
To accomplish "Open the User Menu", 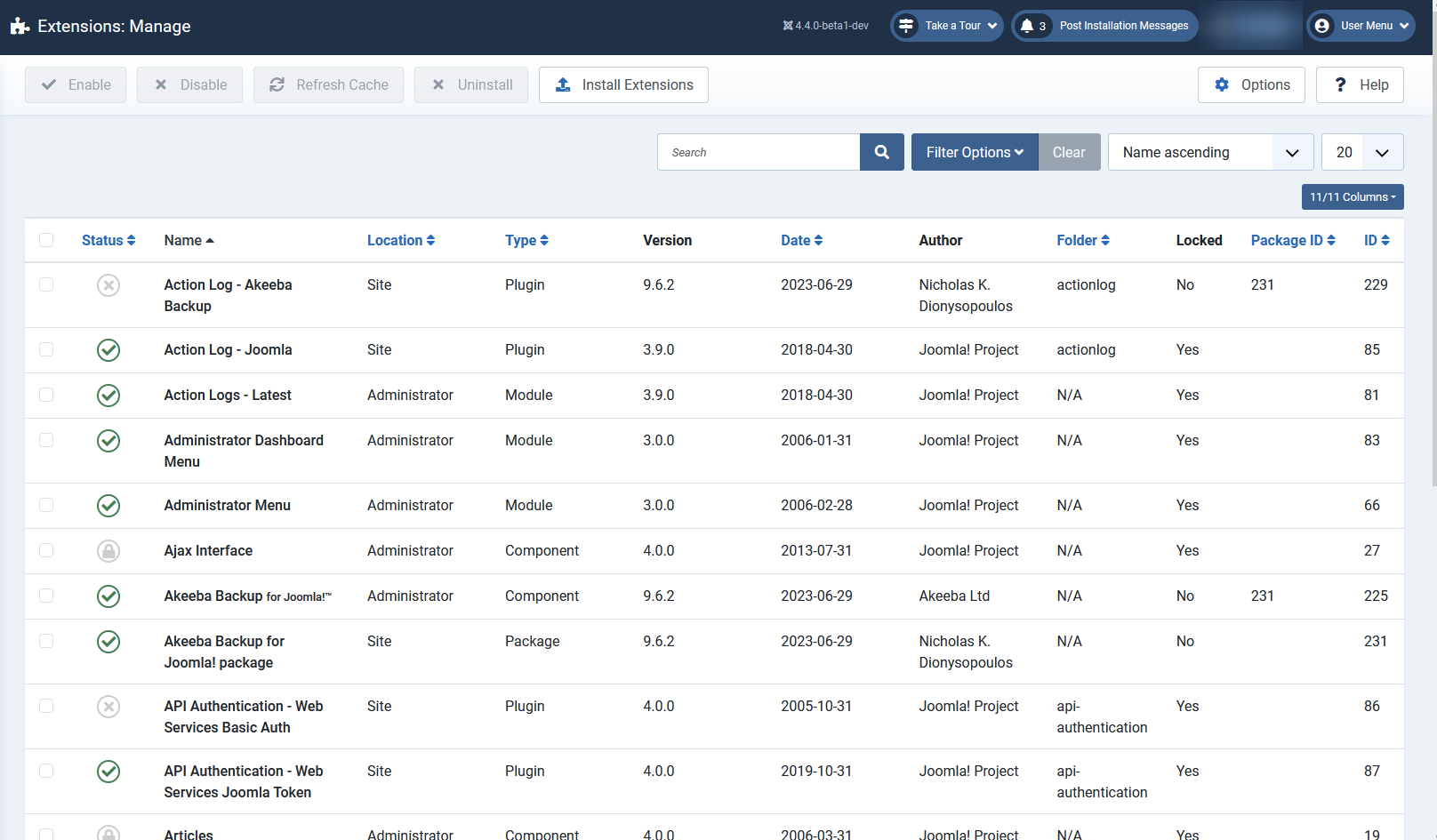I will point(1361,26).
